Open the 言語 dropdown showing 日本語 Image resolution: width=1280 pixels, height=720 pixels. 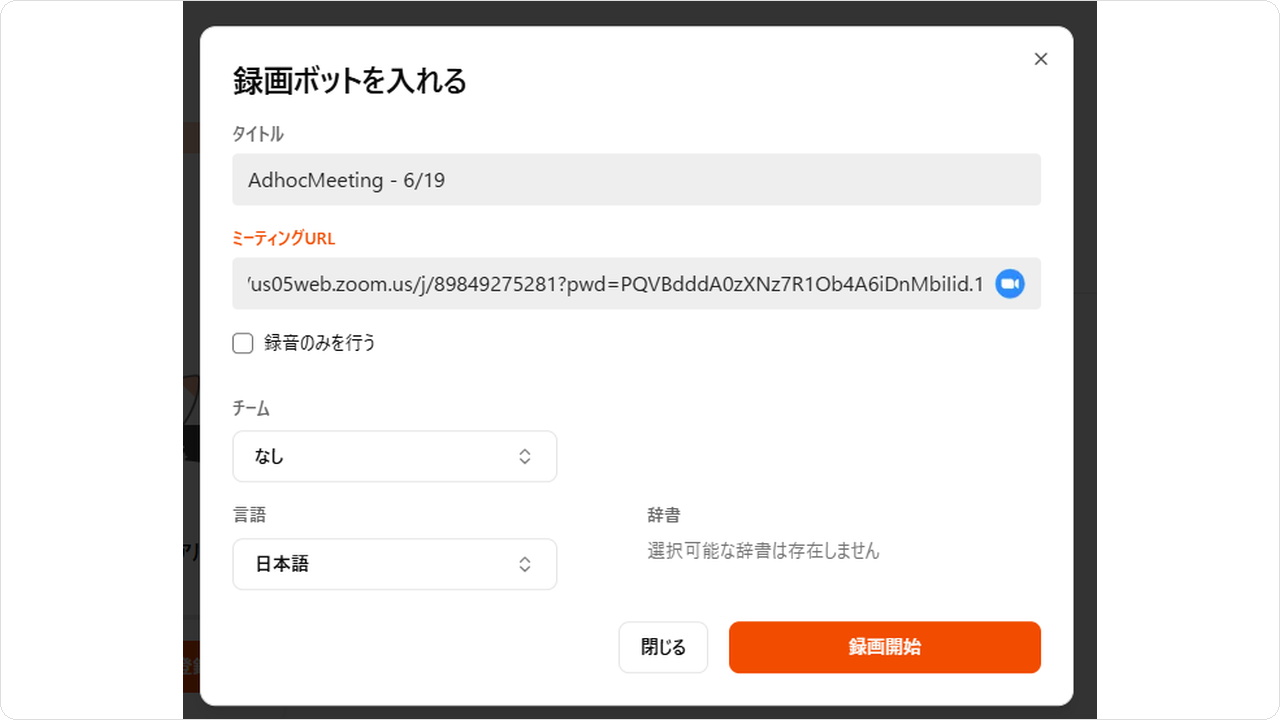395,564
